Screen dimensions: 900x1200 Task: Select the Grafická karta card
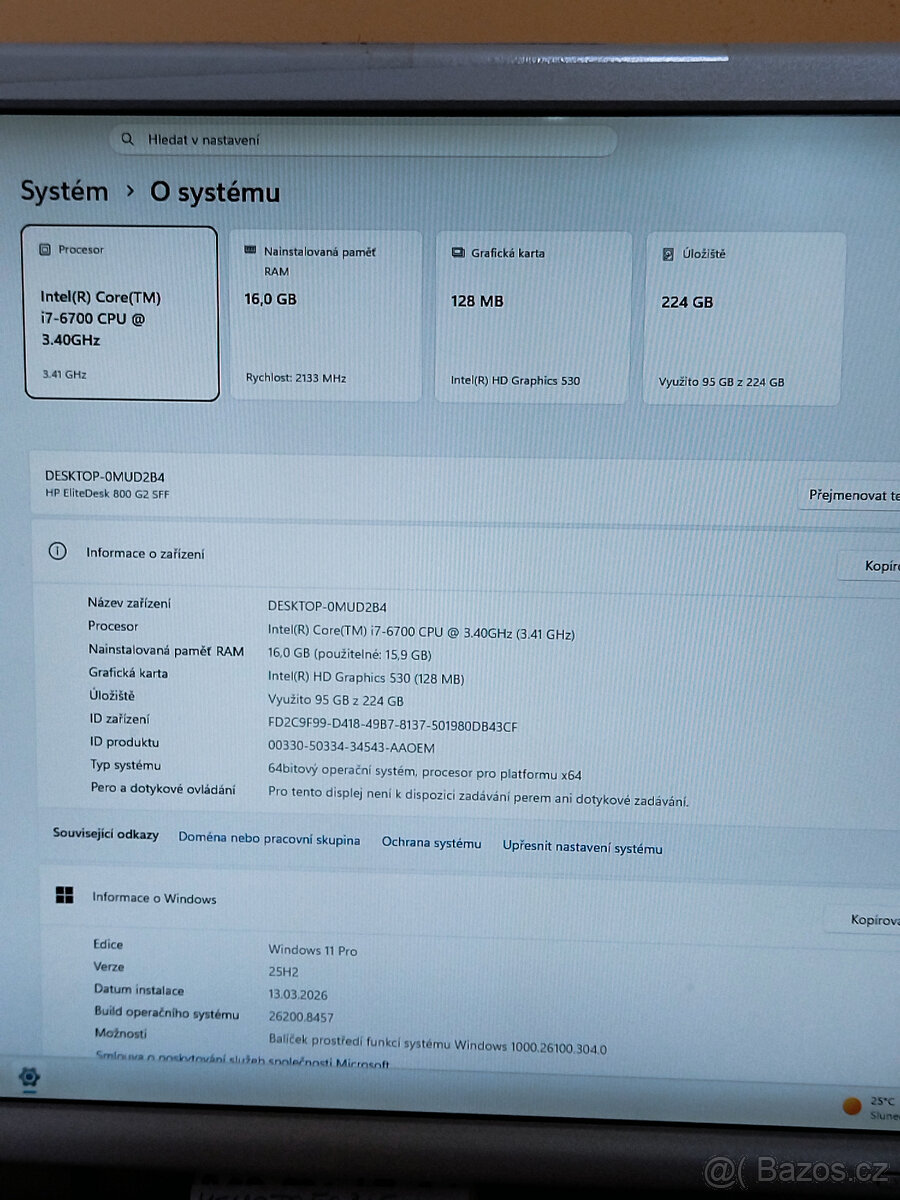[x=533, y=318]
